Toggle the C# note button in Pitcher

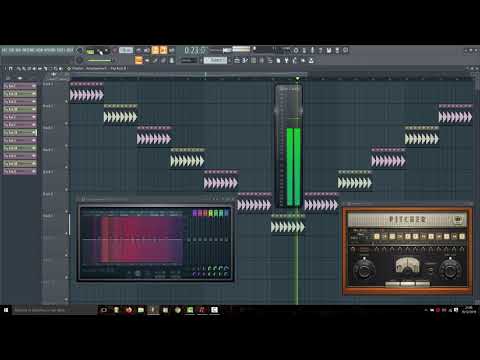(384, 236)
